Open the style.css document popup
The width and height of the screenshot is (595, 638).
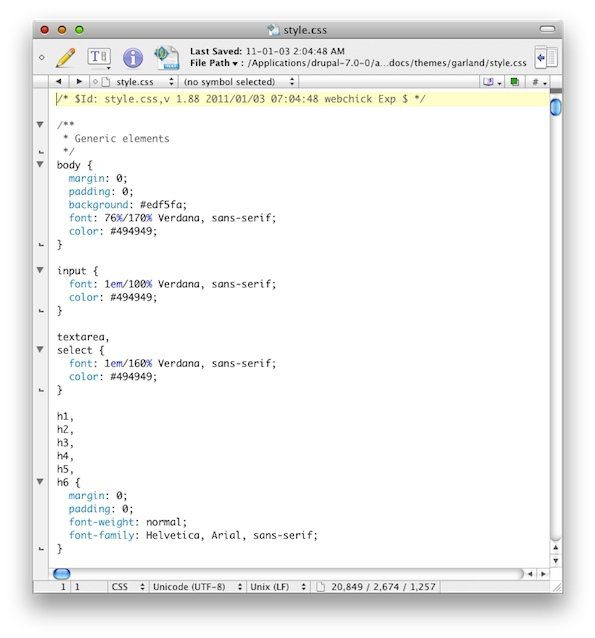click(133, 82)
